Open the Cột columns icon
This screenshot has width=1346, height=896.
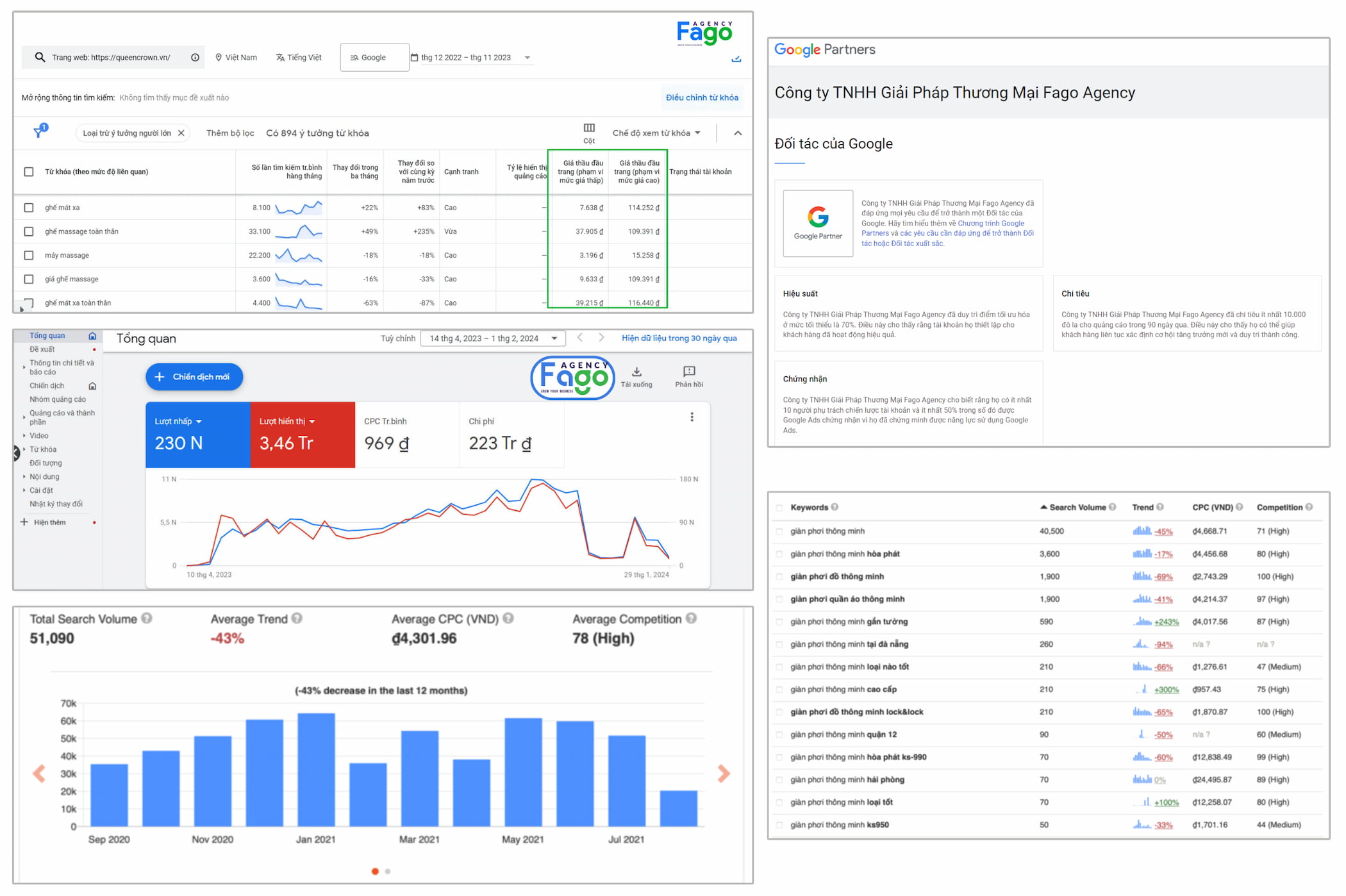589,128
